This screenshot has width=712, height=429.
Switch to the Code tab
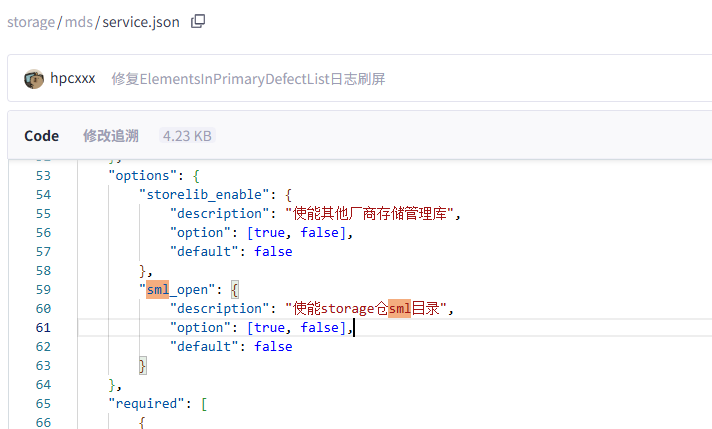click(41, 136)
